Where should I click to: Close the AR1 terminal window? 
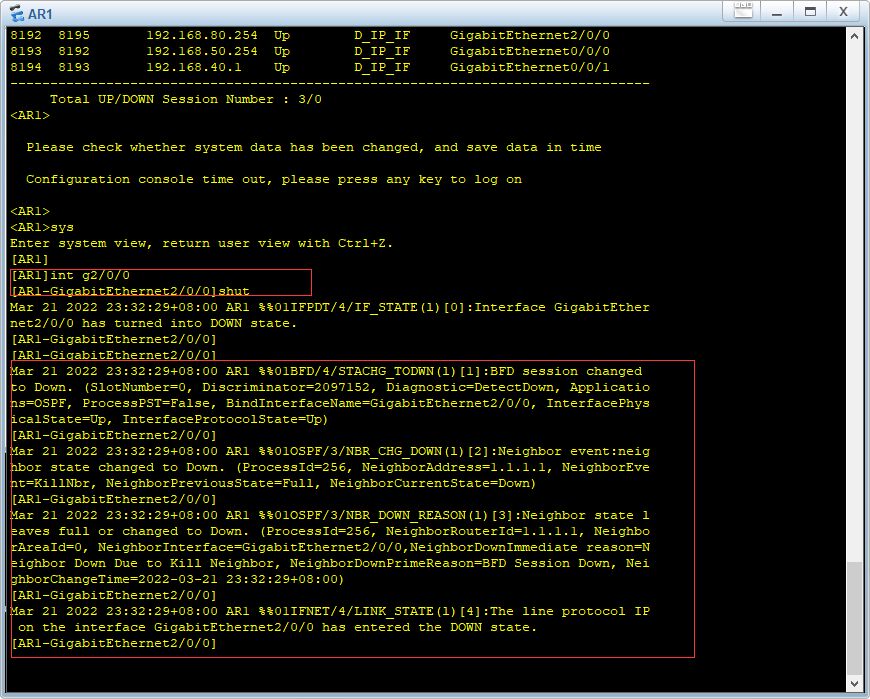(x=843, y=12)
